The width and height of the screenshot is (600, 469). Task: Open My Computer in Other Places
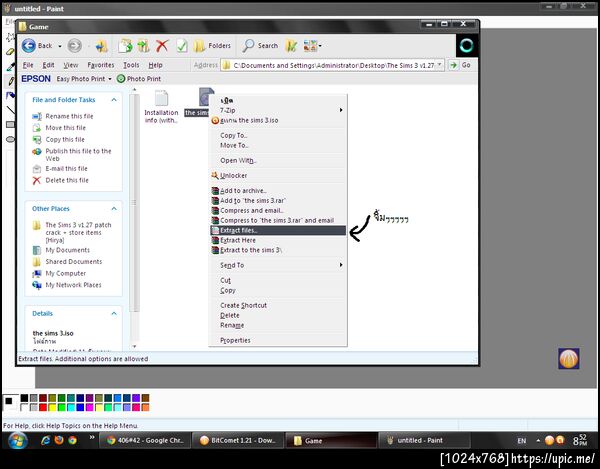65,274
